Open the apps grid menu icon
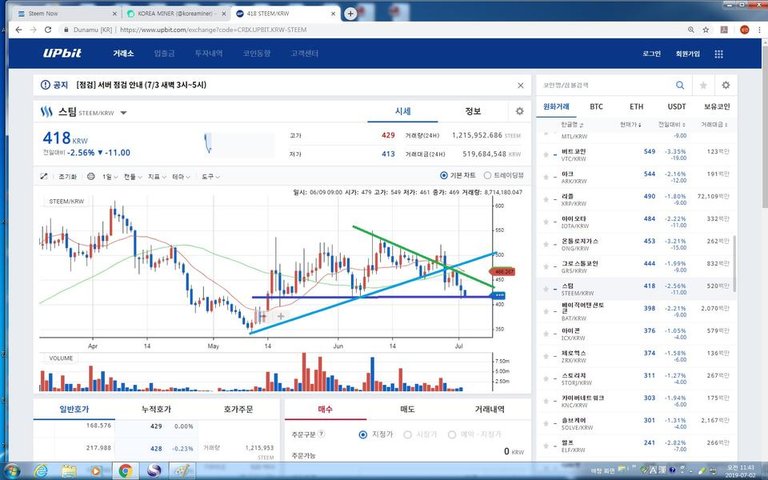Screen dimensions: 768x480 coord(719,54)
